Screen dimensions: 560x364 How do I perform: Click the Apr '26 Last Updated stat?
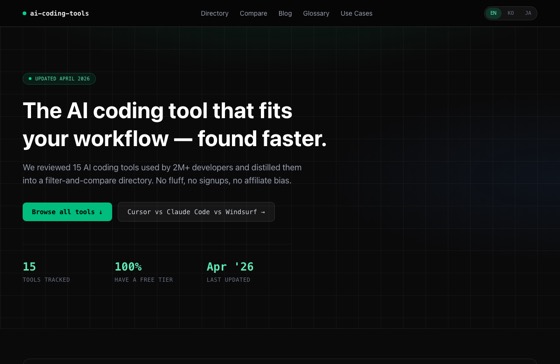coord(230,272)
